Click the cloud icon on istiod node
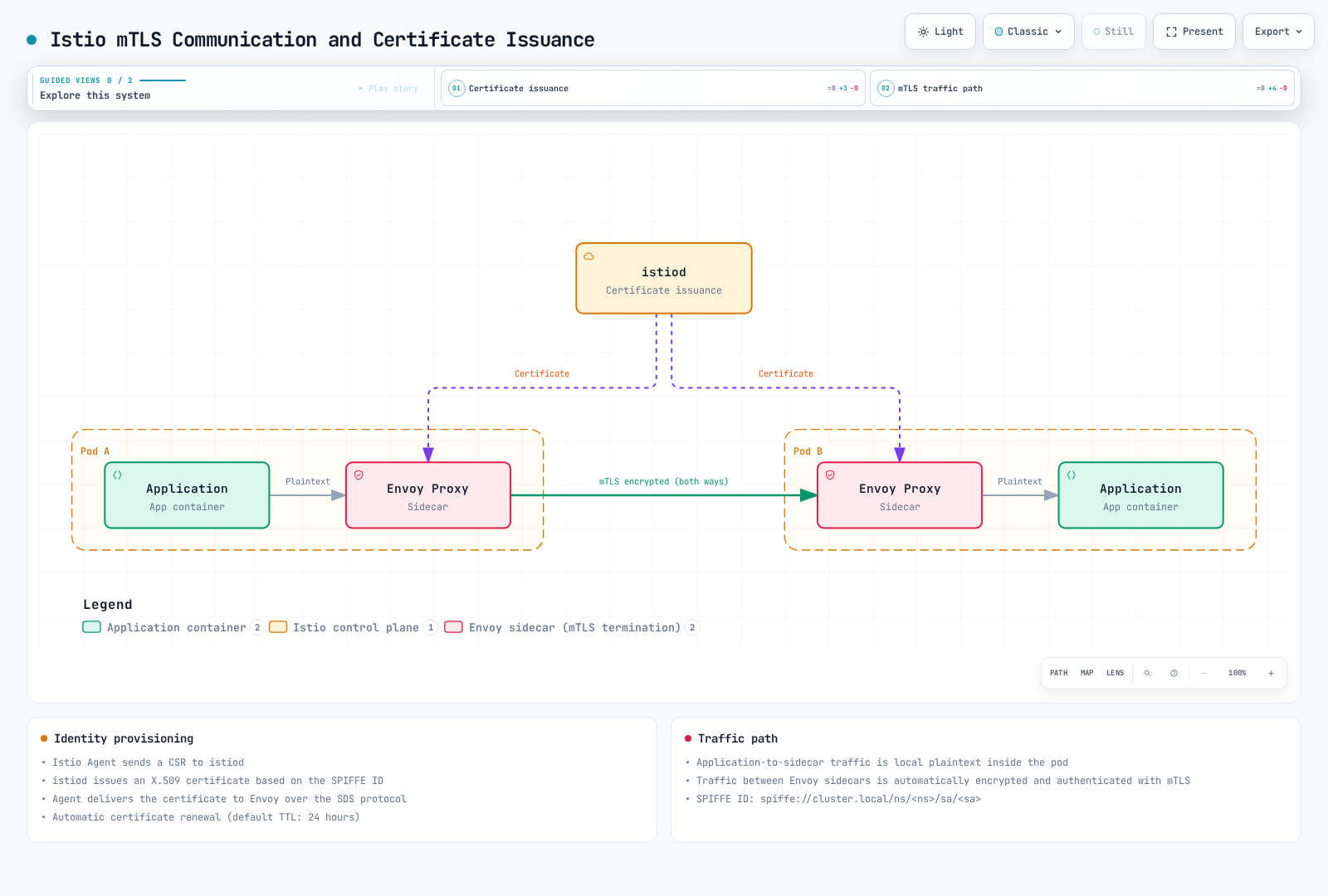Image resolution: width=1328 pixels, height=896 pixels. 589,256
